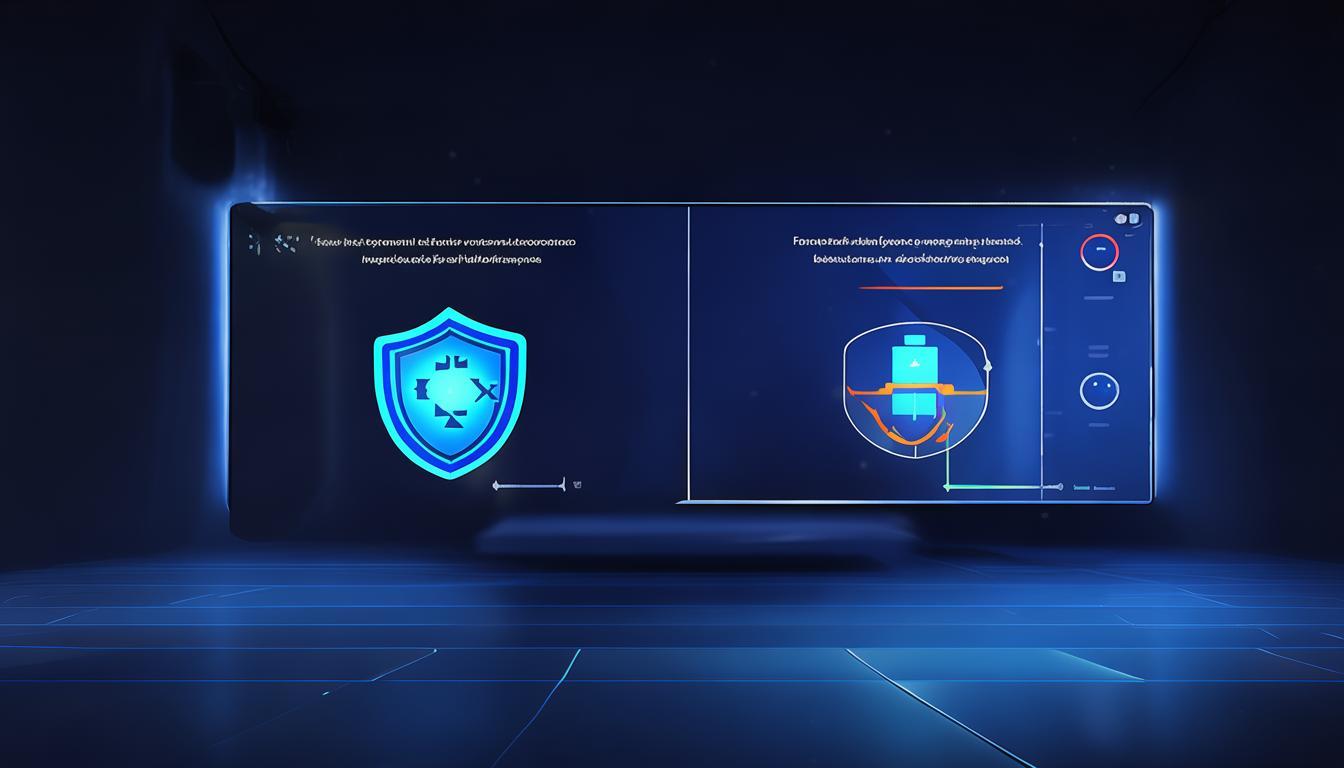The width and height of the screenshot is (1344, 768).
Task: Click the diamond handle on the shield outline's right edge
Action: click(x=987, y=366)
